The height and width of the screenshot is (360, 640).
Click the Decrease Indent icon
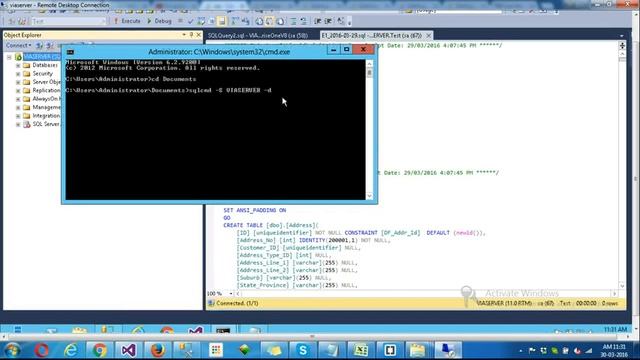point(318,21)
